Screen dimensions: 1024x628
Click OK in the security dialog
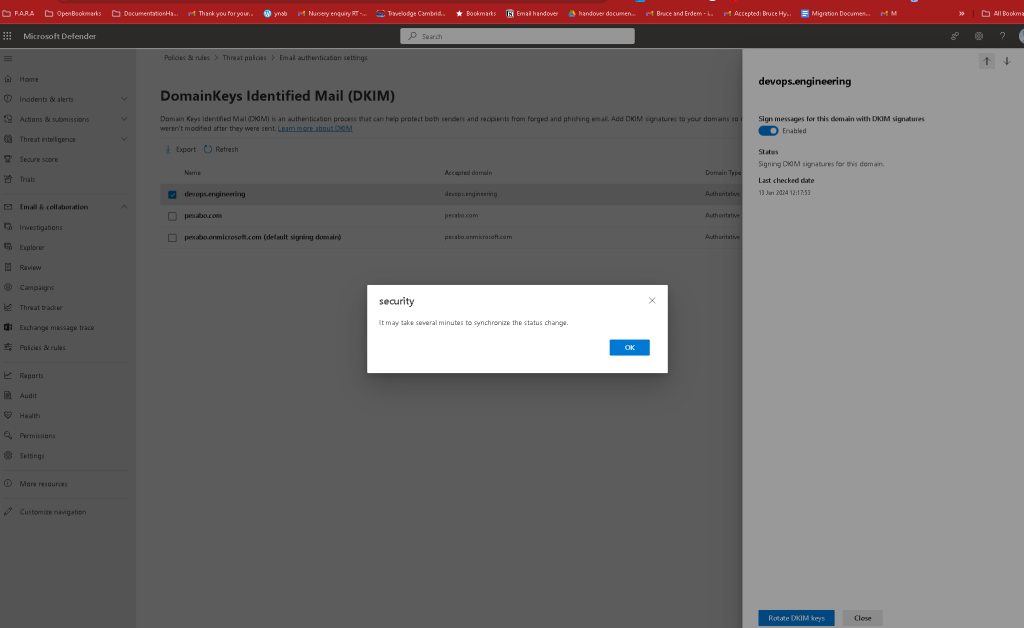click(x=629, y=347)
